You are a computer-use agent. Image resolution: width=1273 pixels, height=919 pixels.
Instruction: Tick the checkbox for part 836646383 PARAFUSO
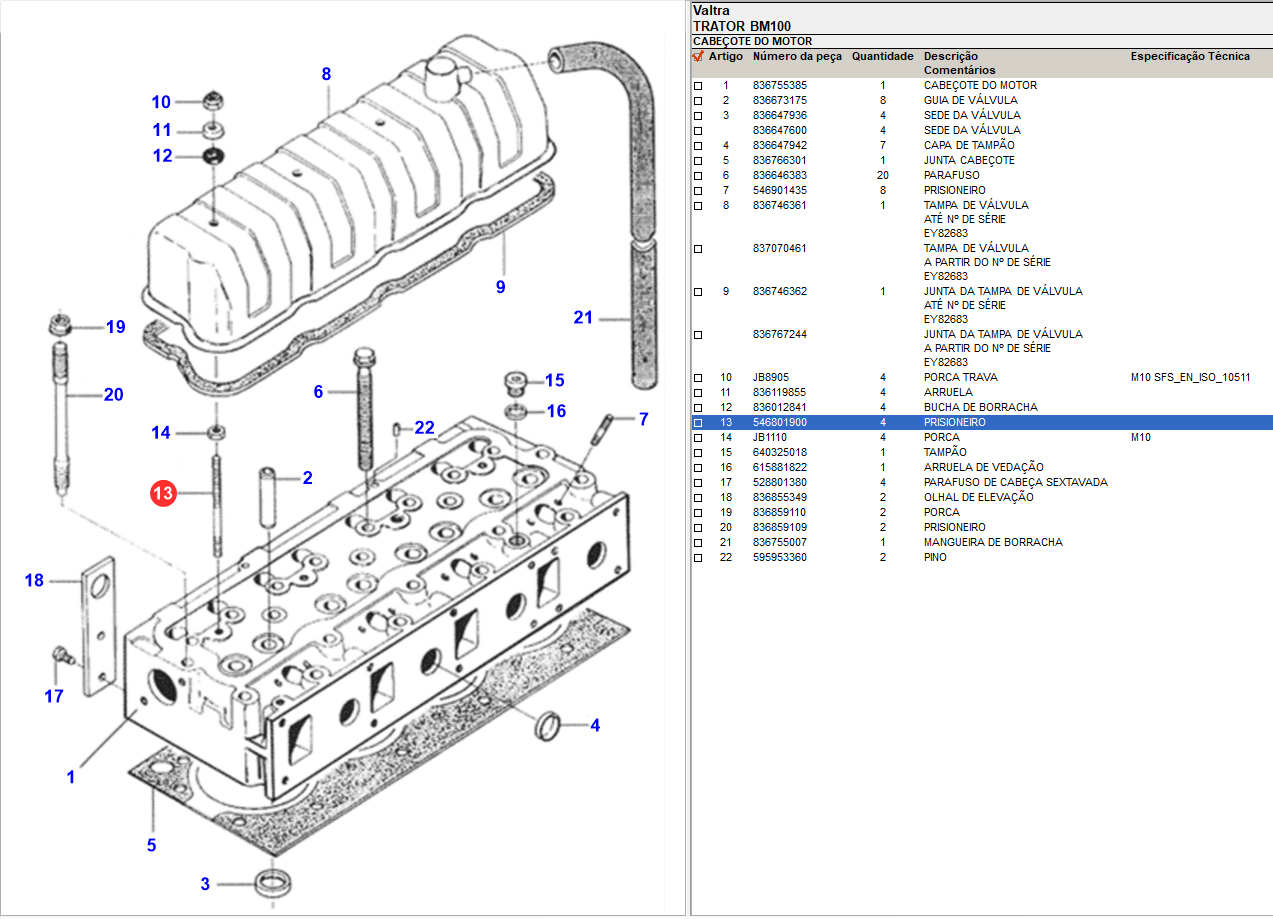(698, 176)
